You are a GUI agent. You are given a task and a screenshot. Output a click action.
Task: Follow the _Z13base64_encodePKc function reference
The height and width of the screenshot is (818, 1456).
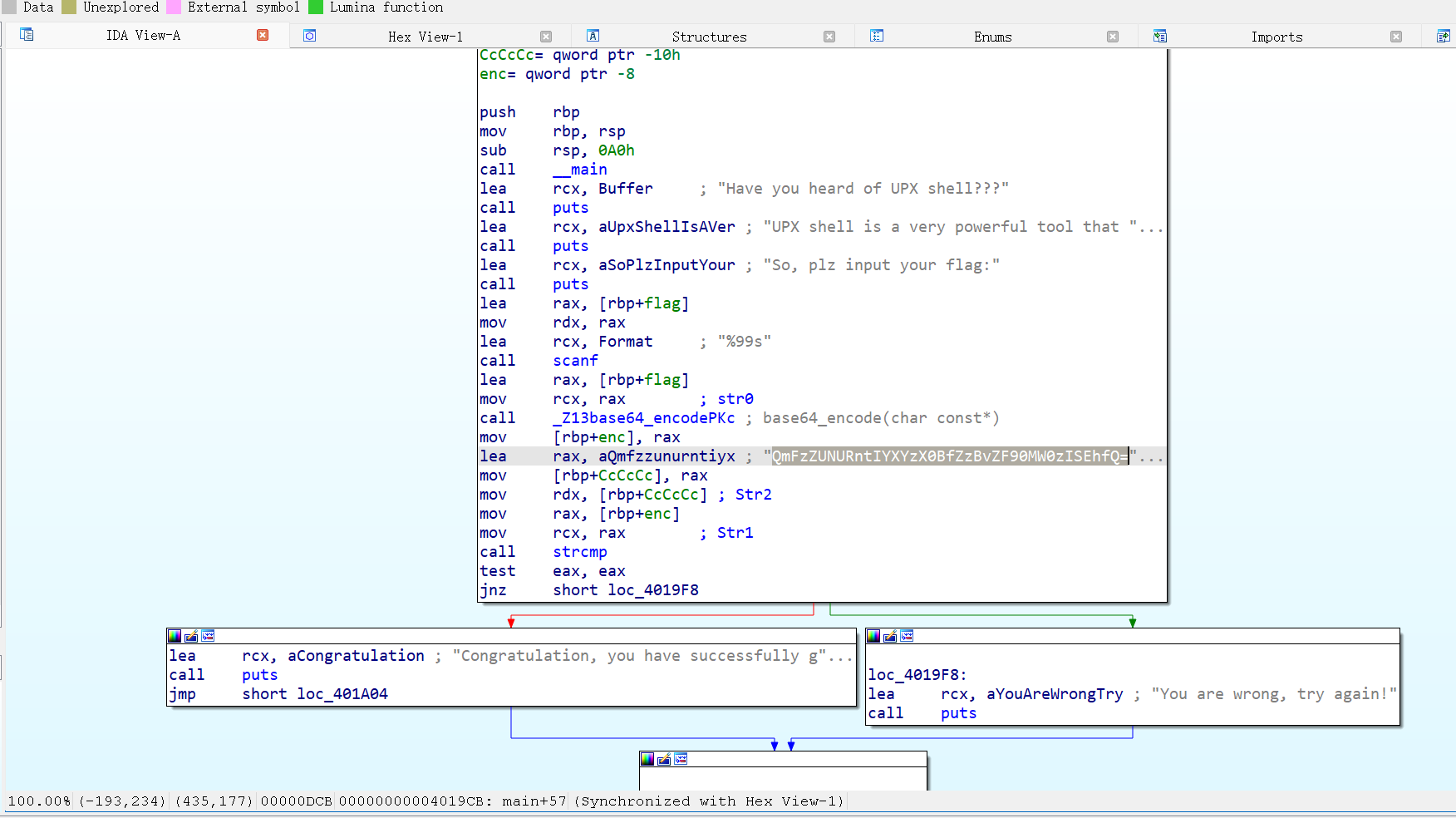(643, 417)
